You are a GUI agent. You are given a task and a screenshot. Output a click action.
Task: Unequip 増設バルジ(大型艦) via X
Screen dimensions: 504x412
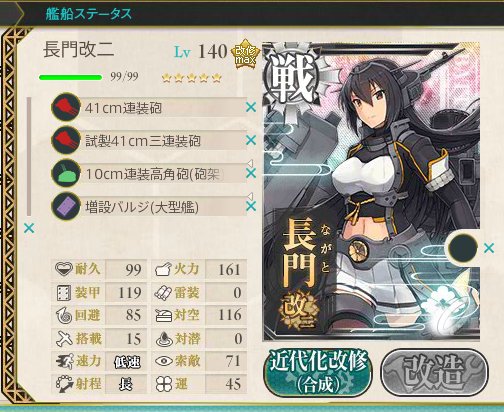[251, 206]
